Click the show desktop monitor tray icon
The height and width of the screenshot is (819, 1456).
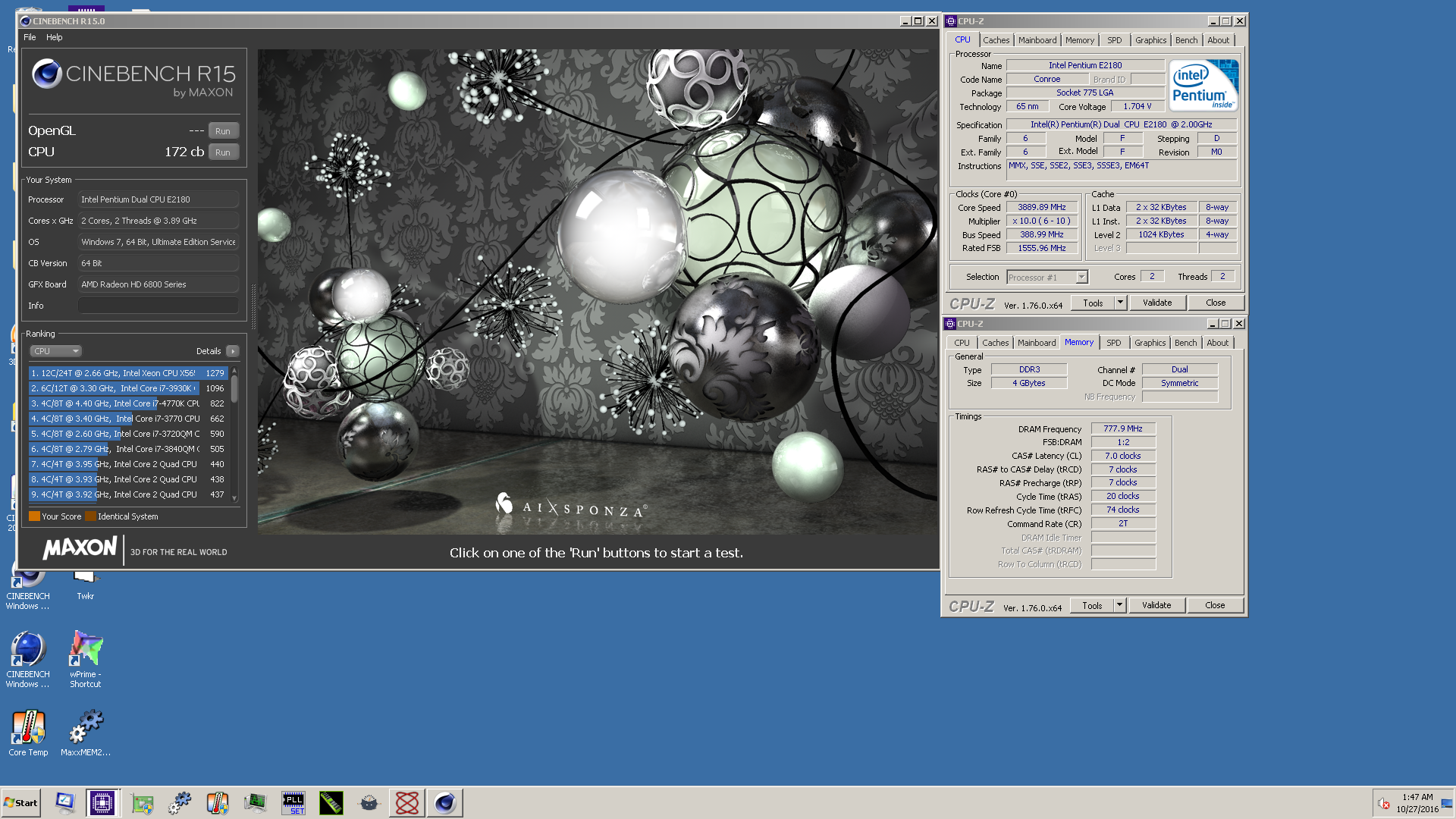click(x=1447, y=803)
